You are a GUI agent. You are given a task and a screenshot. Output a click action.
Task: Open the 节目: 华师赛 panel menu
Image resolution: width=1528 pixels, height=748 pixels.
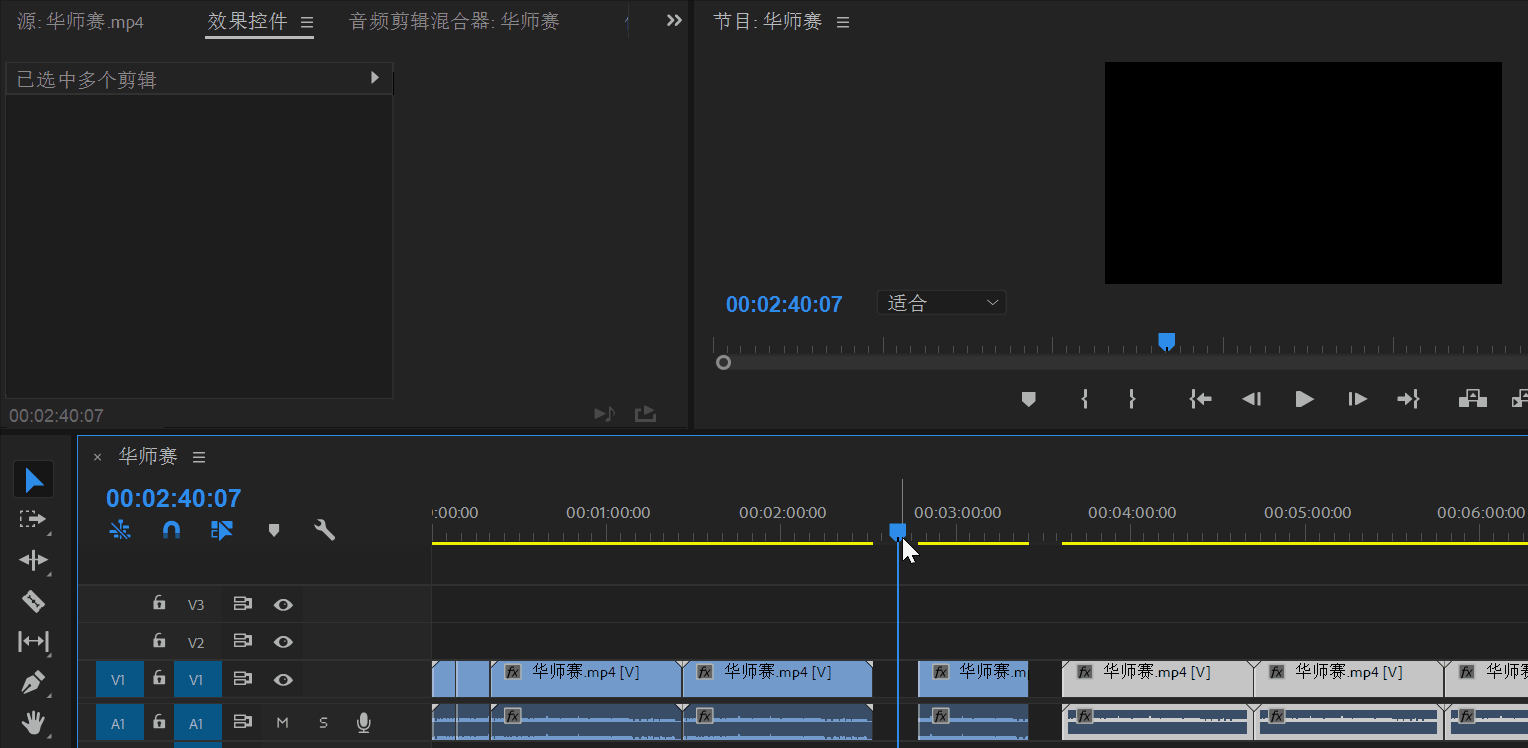click(x=843, y=22)
